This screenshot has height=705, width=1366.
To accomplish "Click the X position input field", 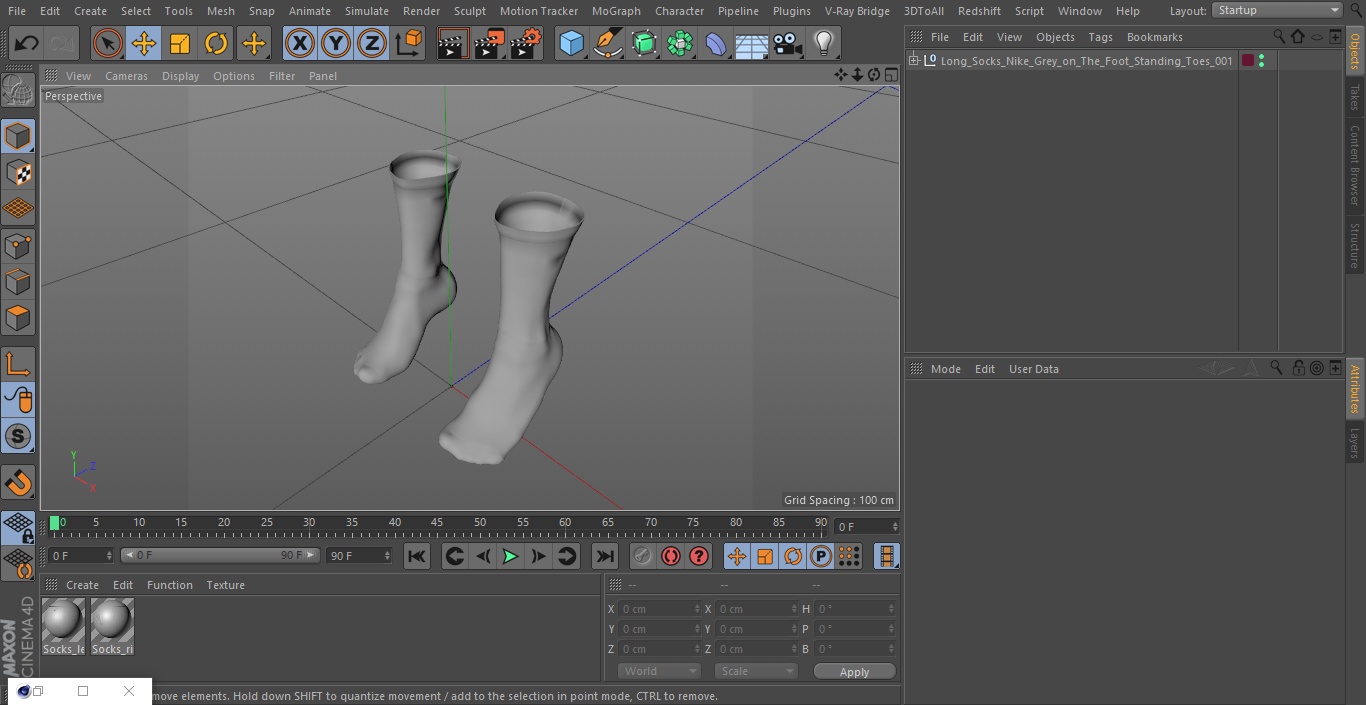I will point(658,609).
